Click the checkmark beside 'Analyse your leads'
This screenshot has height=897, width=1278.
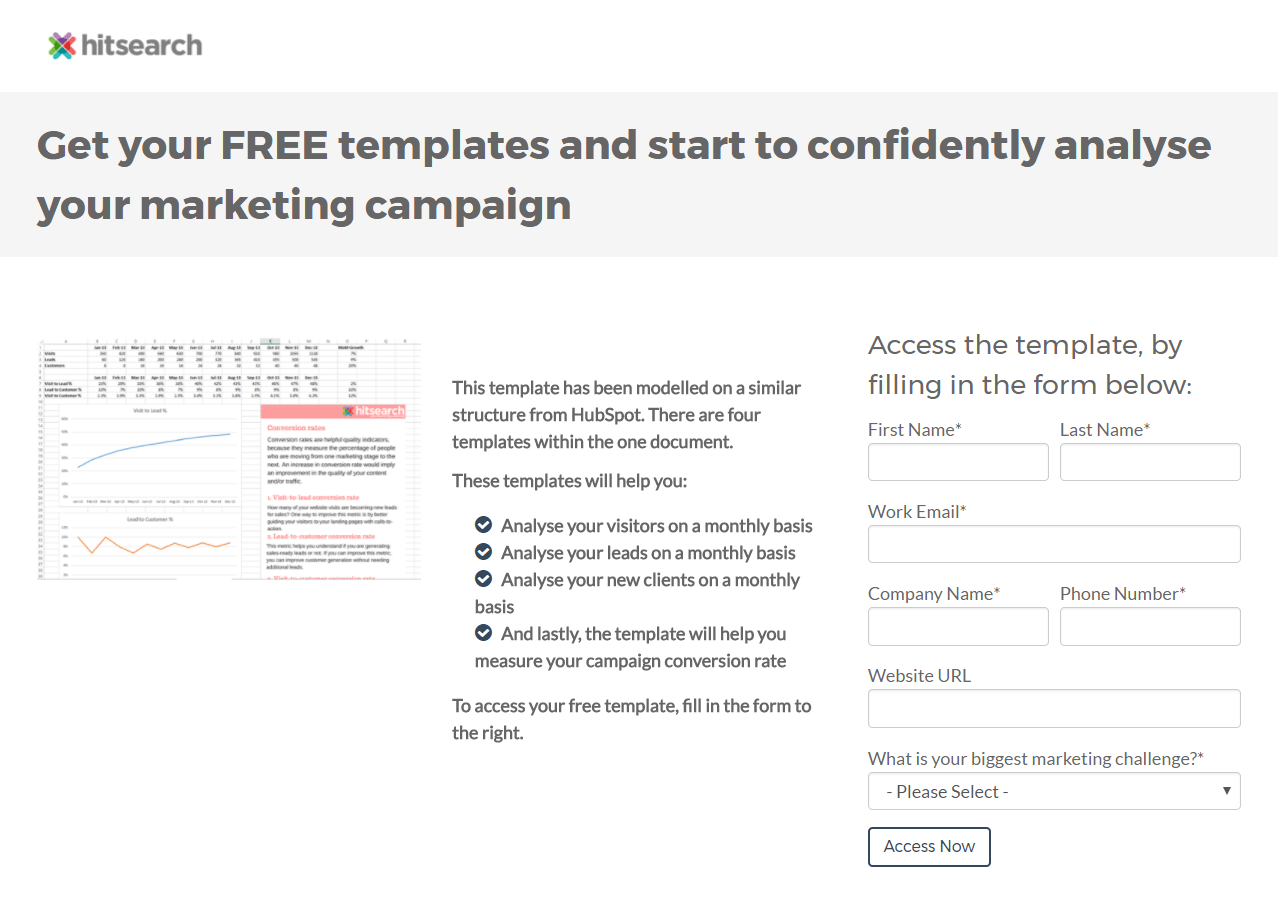pyautogui.click(x=484, y=551)
